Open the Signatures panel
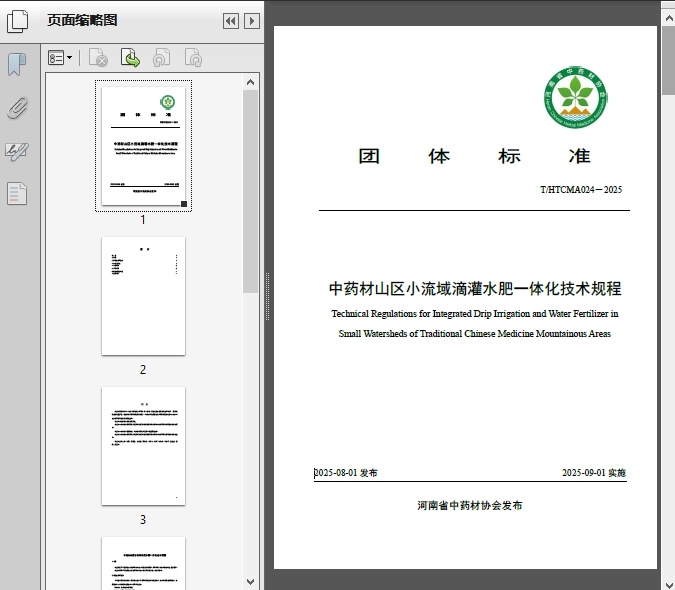Screen dimensions: 675x590 click(17, 151)
